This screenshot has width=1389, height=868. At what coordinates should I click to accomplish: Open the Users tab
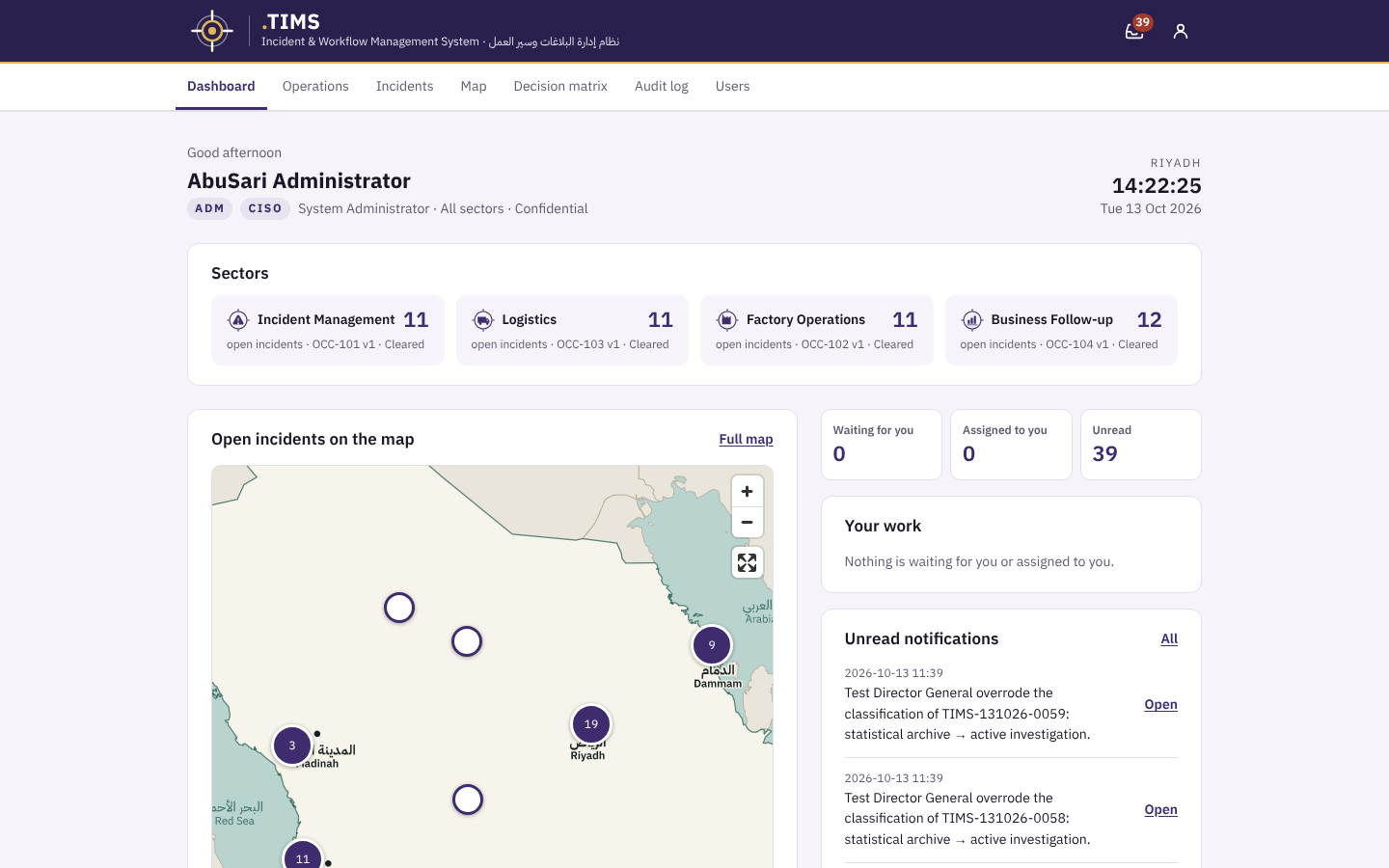click(x=732, y=87)
